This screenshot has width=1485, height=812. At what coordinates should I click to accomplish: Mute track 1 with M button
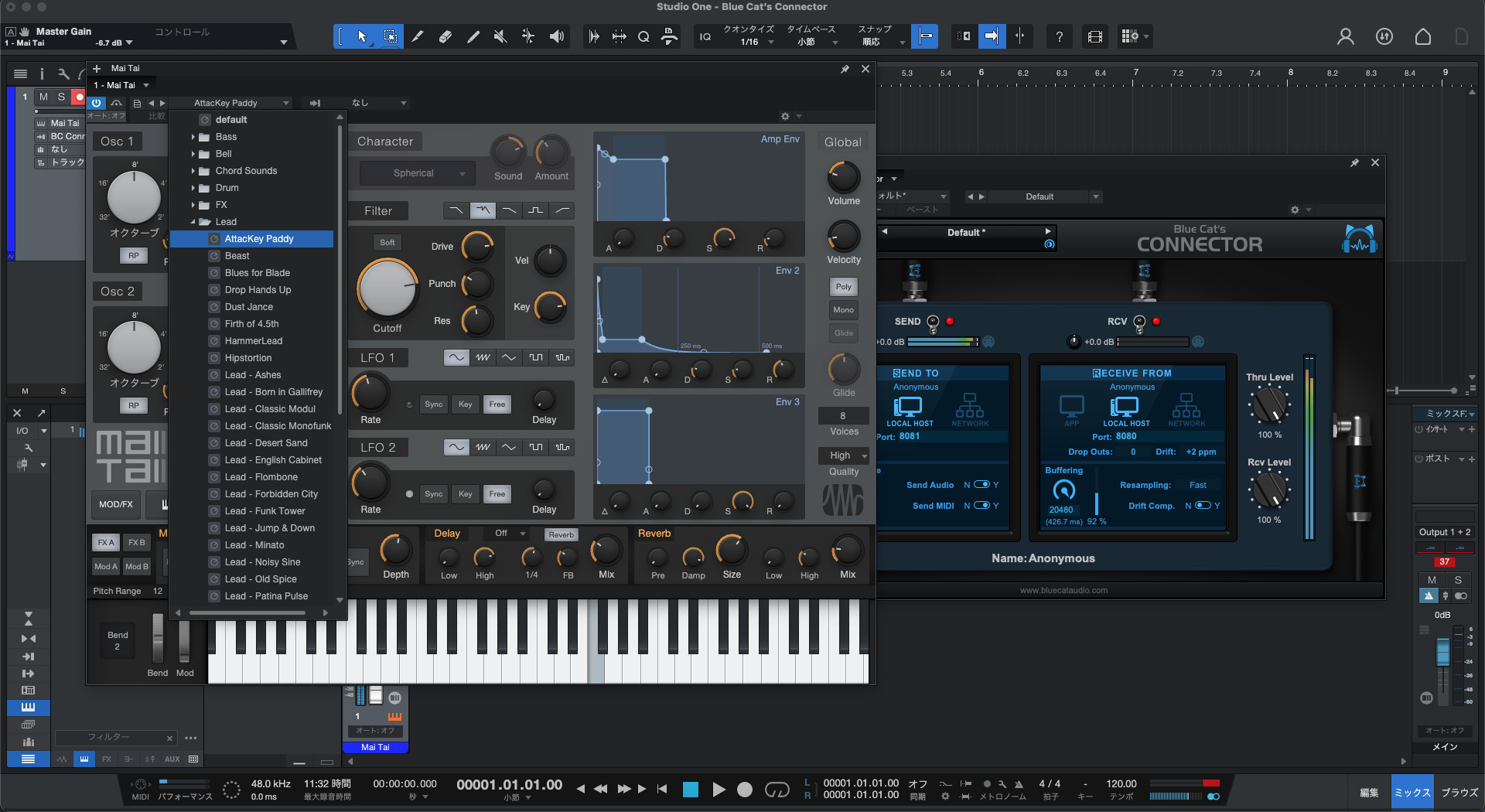[43, 97]
